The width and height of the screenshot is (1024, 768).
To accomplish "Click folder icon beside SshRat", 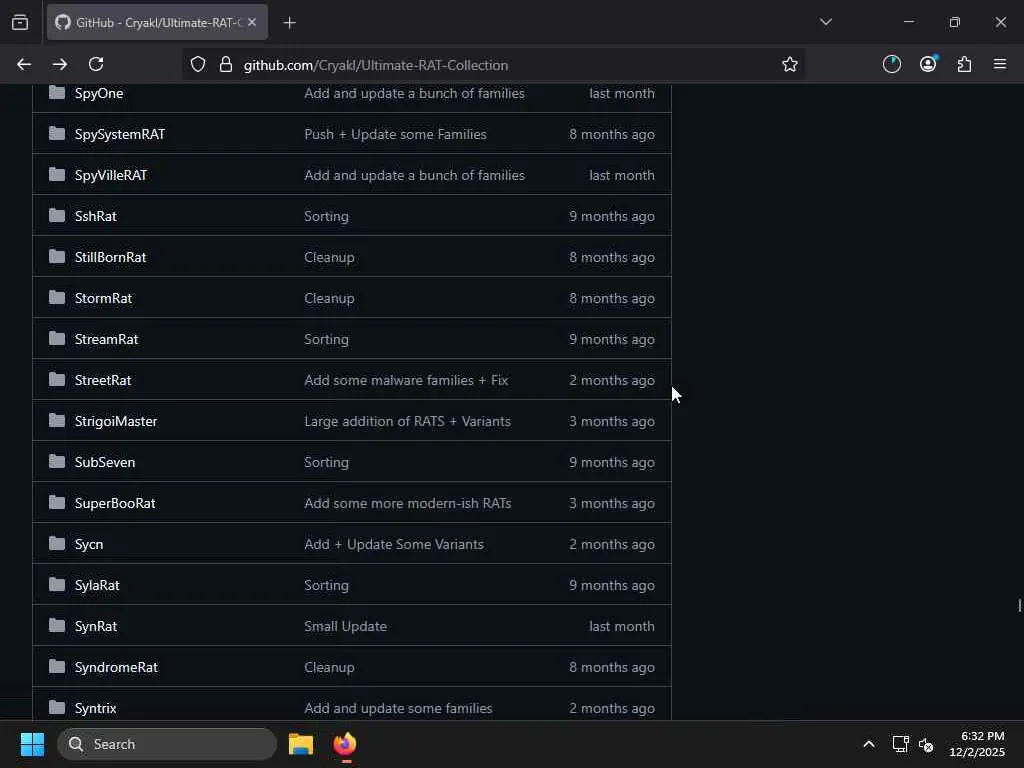I will click(57, 216).
